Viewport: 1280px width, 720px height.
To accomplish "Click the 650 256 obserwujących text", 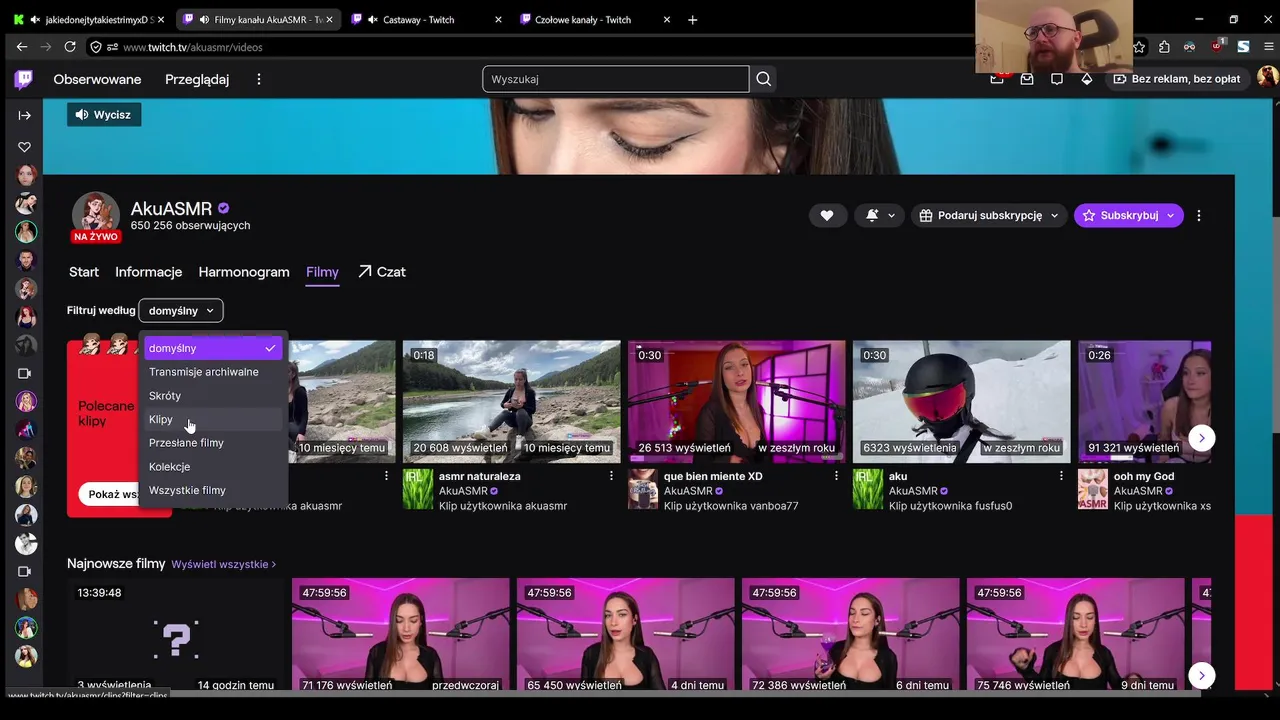I will point(190,226).
